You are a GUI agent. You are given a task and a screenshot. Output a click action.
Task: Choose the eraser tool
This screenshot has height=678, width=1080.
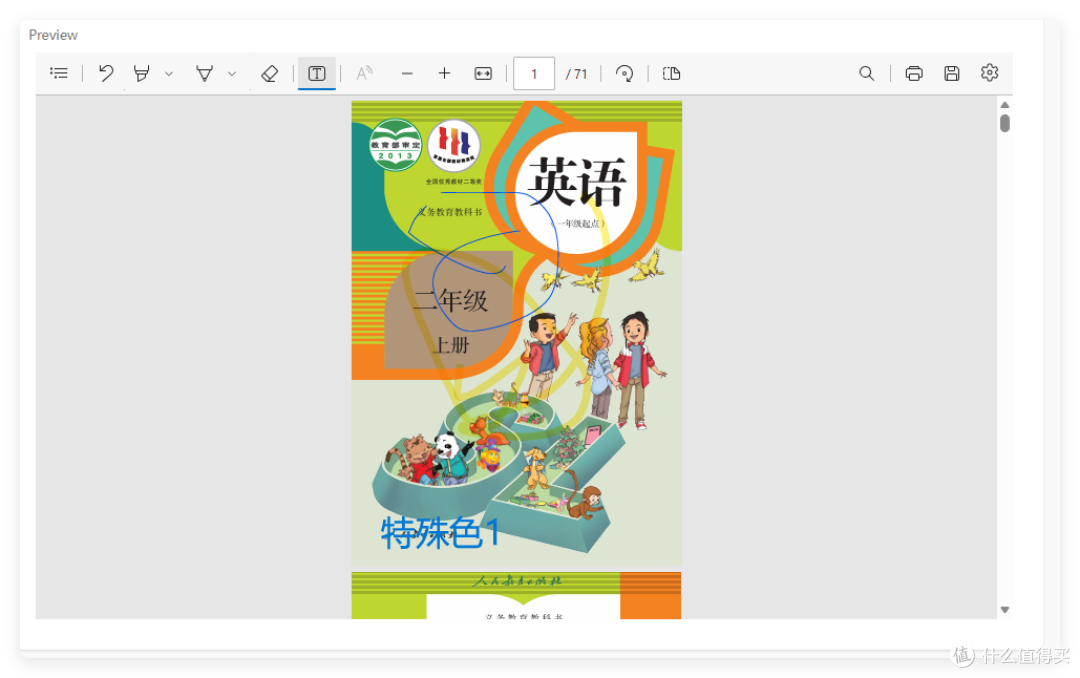268,73
